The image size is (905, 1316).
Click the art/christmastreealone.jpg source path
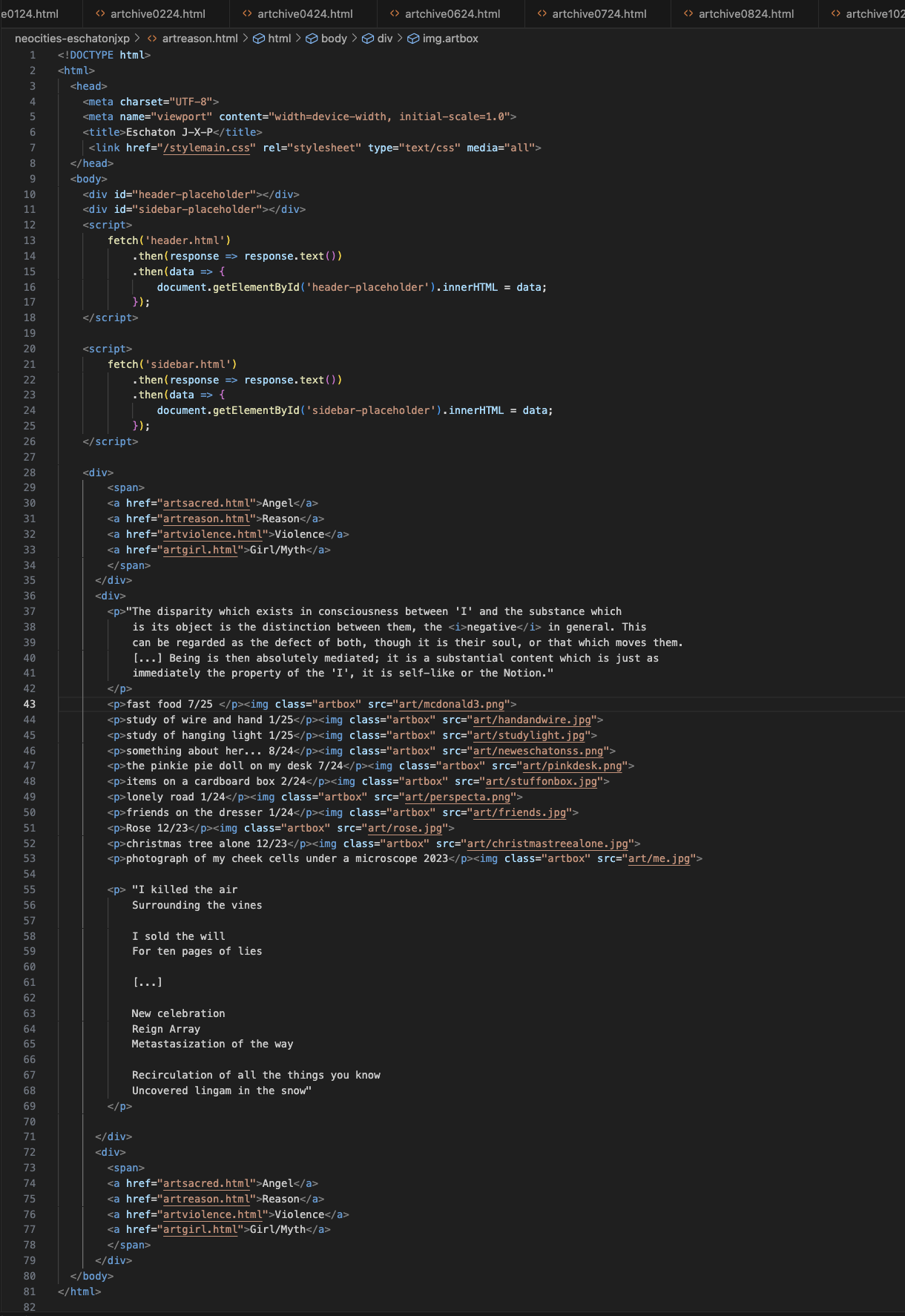(547, 843)
